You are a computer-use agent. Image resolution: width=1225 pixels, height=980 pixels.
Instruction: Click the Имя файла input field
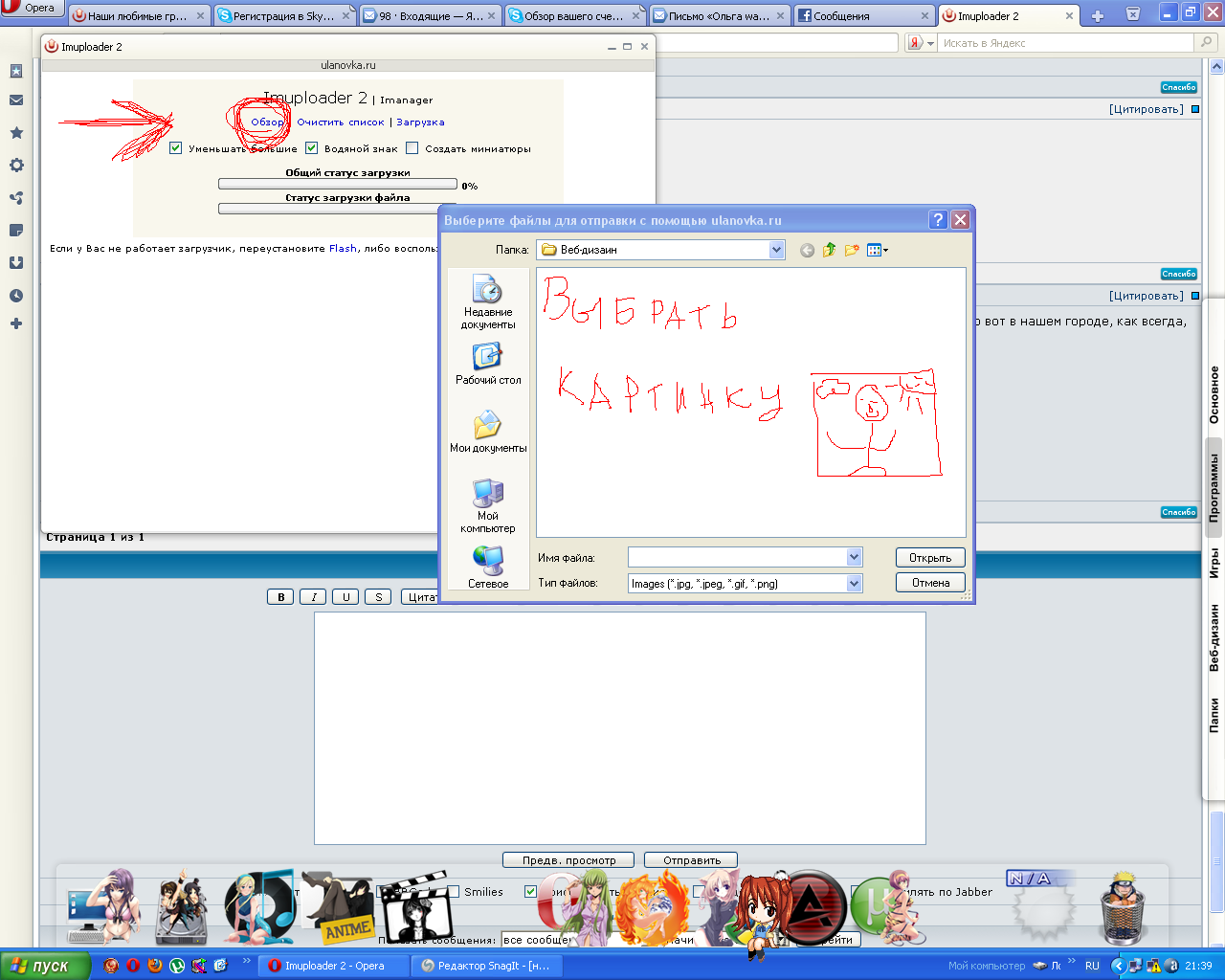point(738,557)
